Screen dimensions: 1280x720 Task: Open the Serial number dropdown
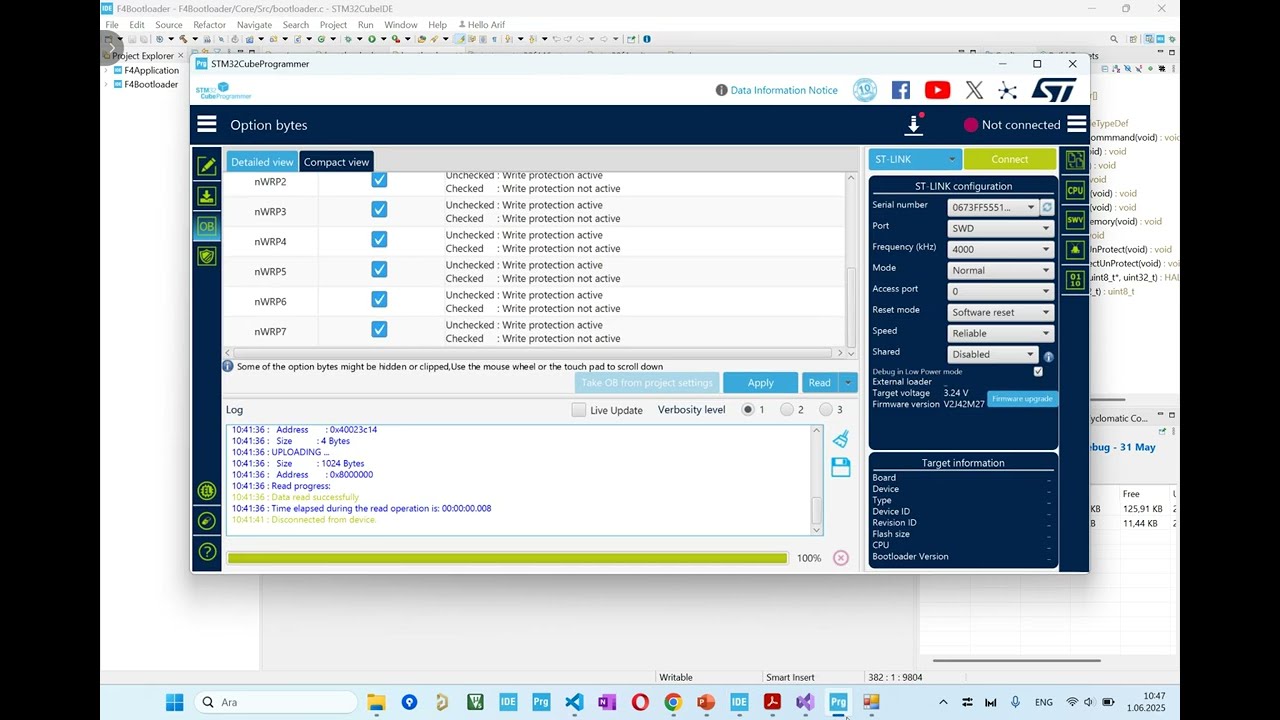click(x=993, y=207)
